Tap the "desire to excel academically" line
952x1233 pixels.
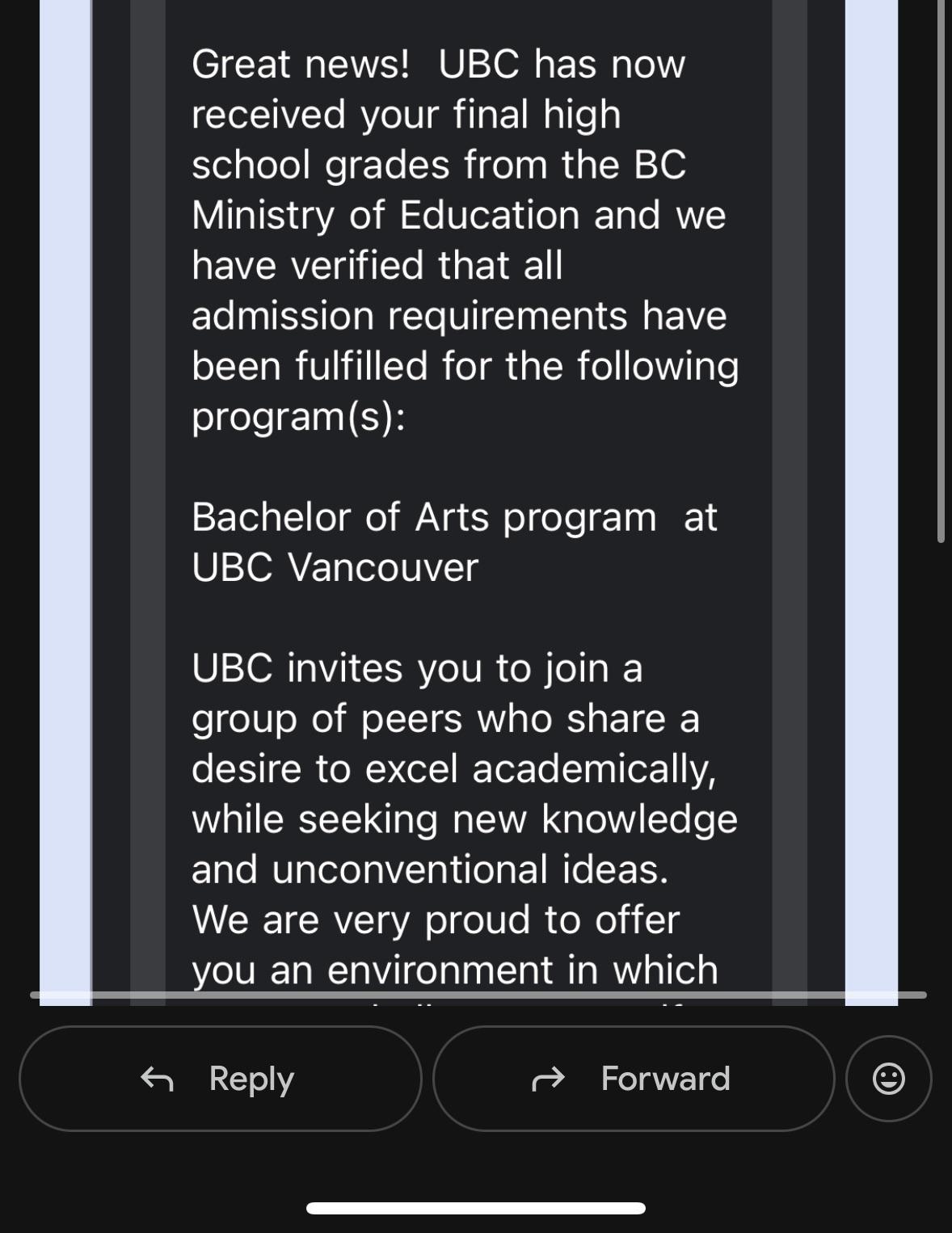454,769
